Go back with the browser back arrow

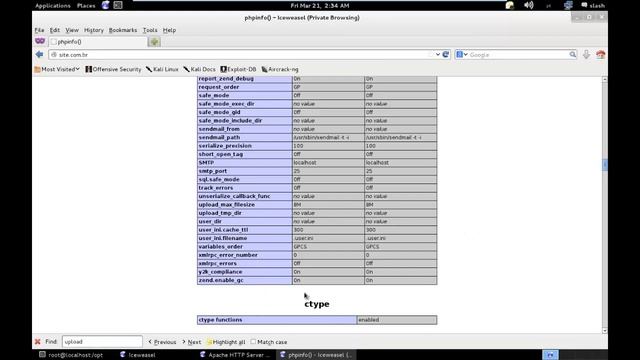click(x=40, y=54)
